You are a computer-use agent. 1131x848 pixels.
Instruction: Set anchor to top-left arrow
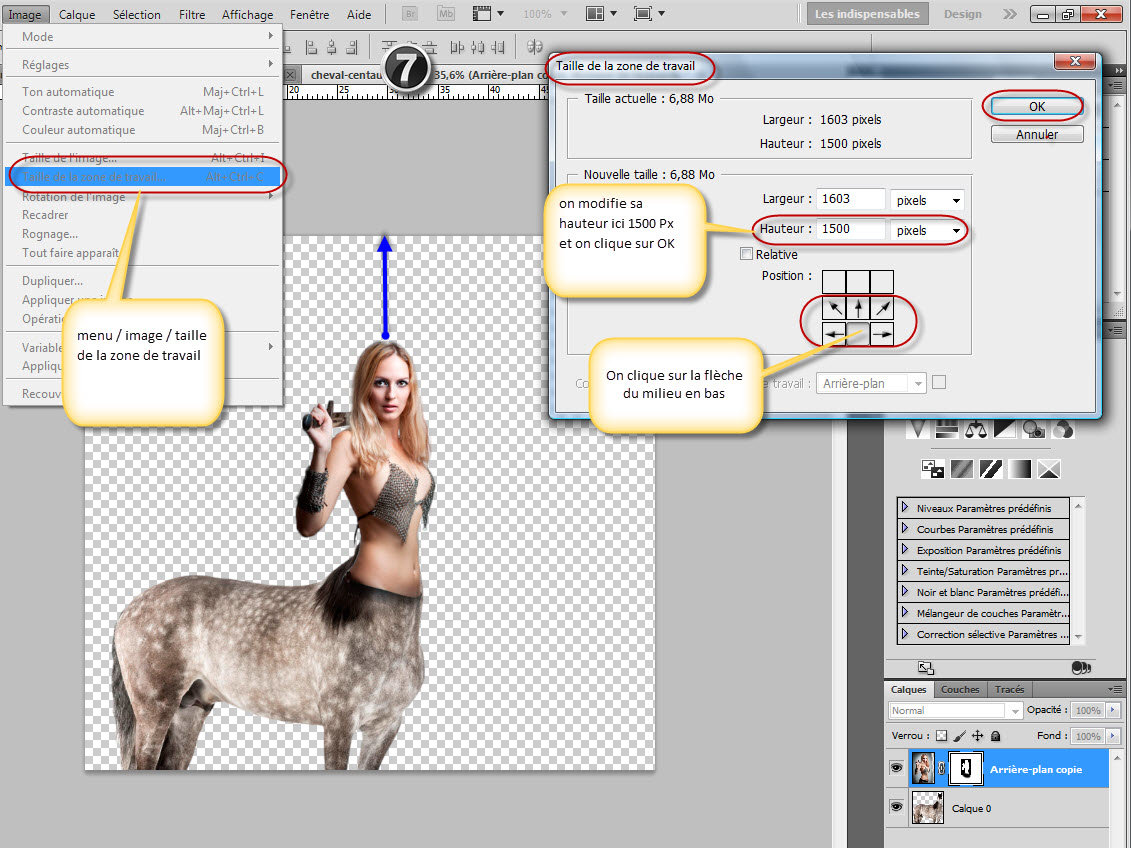pyautogui.click(x=834, y=308)
